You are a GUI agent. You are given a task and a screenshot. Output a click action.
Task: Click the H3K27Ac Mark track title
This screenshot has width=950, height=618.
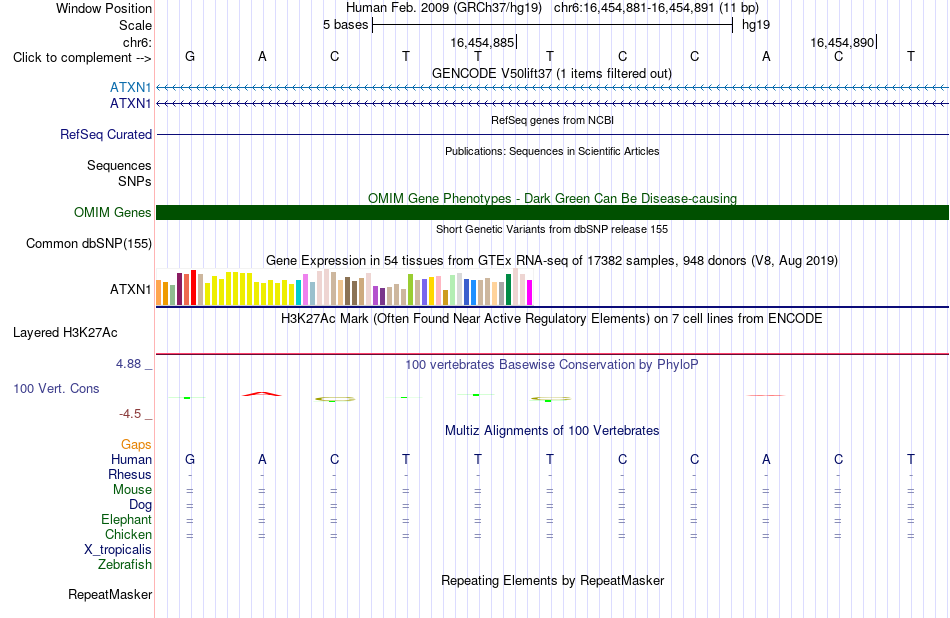(552, 319)
